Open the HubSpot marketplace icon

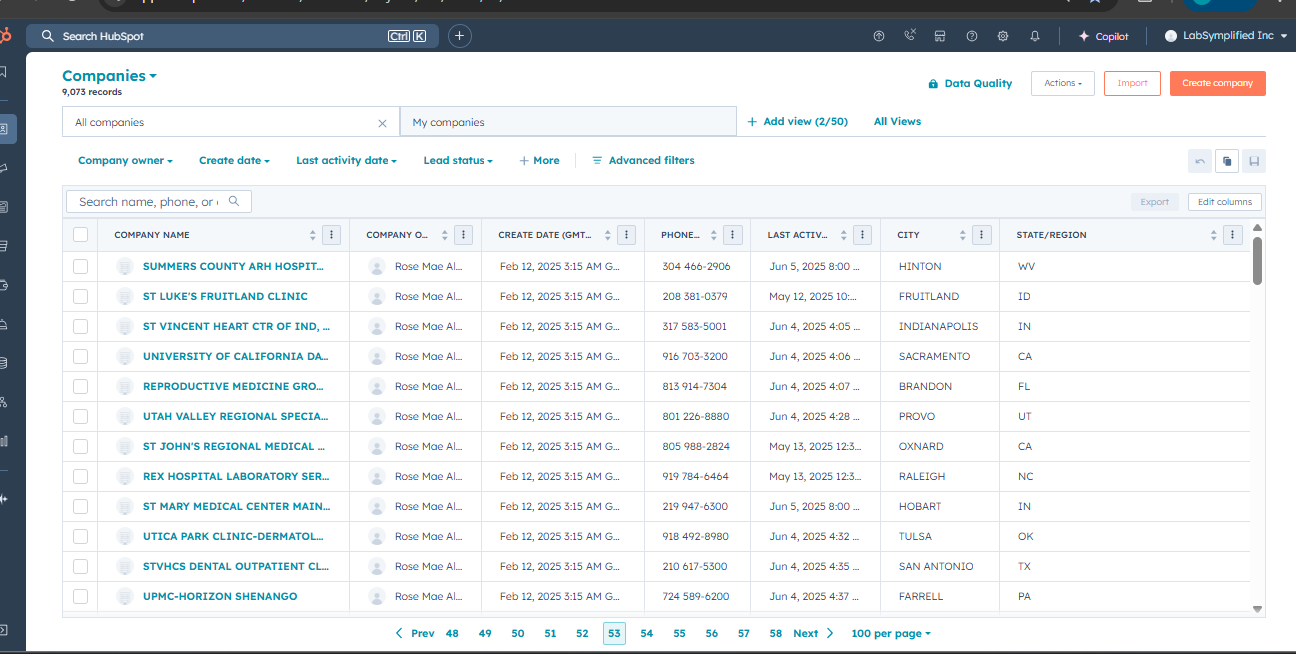coord(940,36)
